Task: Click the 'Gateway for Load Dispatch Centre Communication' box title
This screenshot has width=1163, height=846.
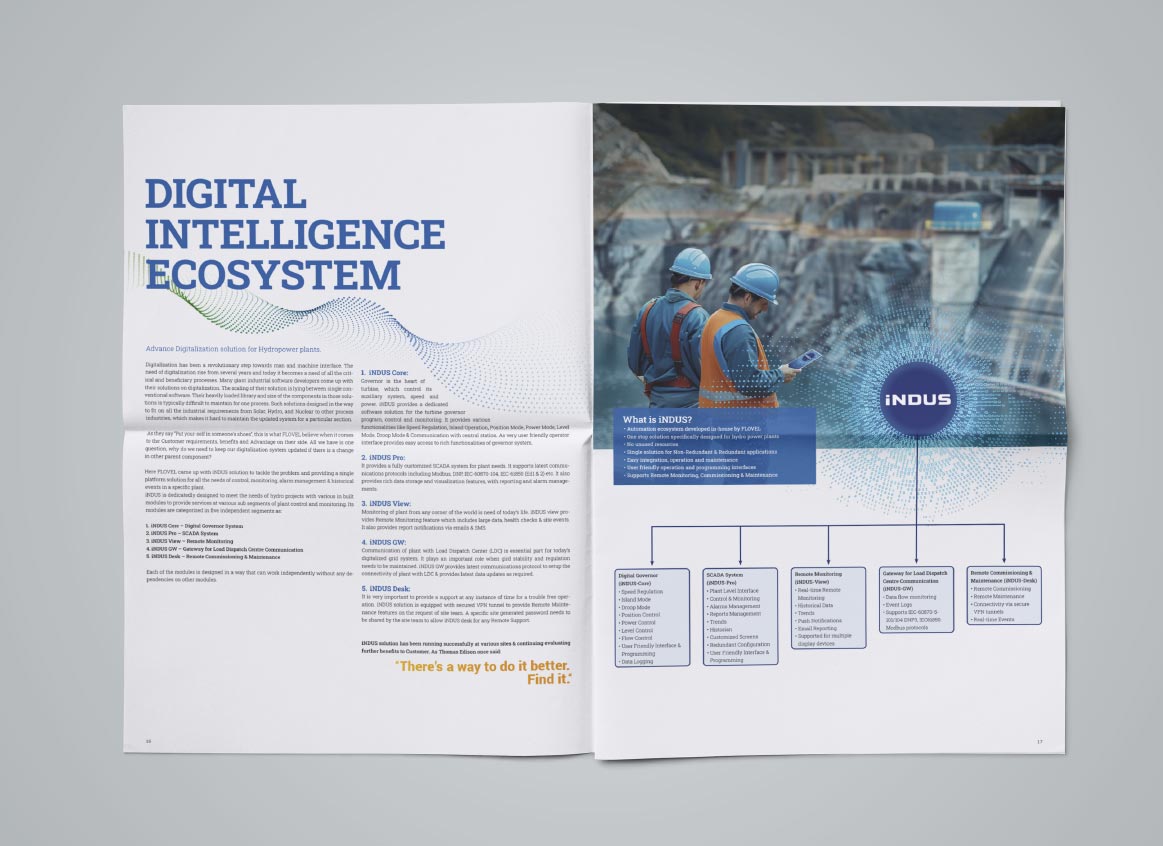Action: point(915,577)
